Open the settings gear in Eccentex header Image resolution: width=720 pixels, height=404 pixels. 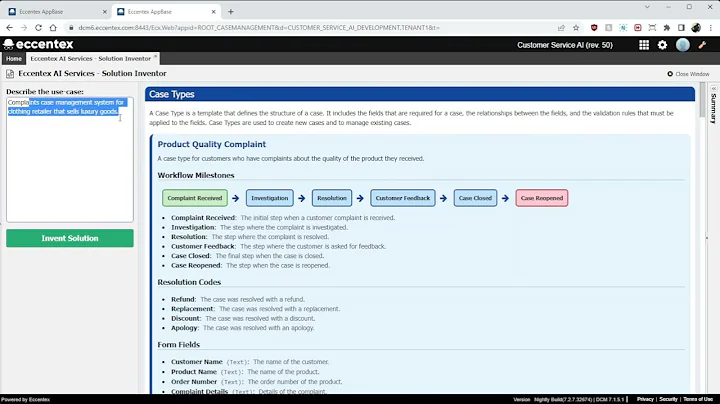point(662,45)
